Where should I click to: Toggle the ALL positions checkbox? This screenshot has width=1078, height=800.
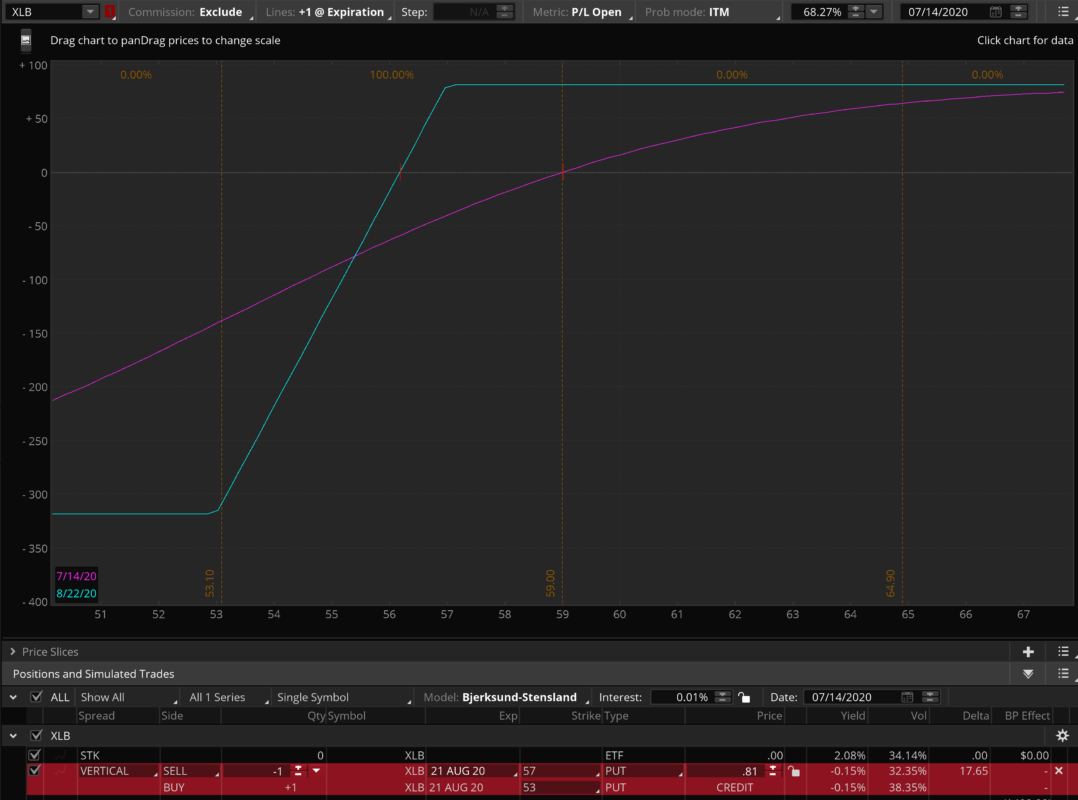click(x=37, y=697)
